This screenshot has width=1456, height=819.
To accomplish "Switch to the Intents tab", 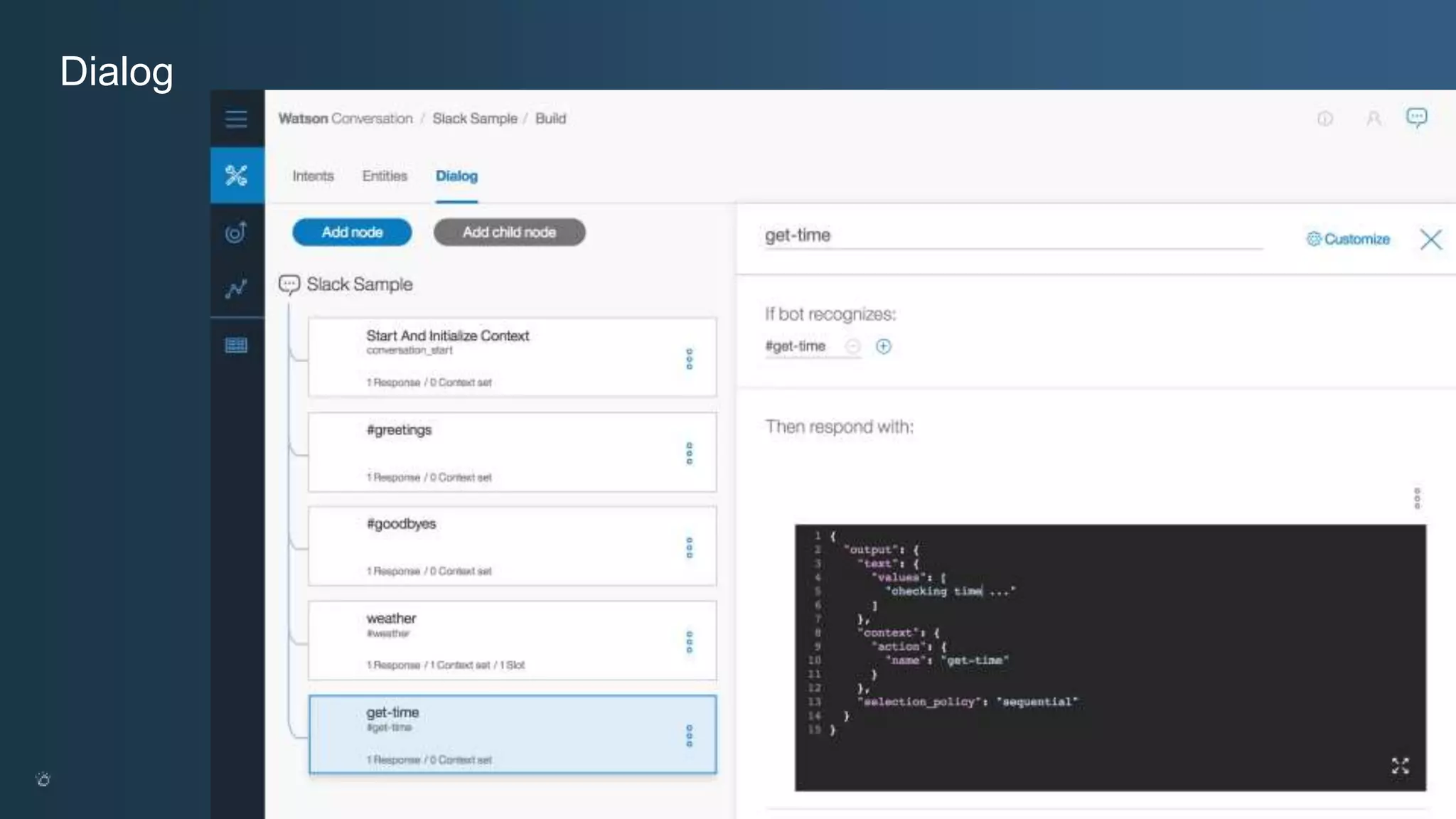I will click(313, 176).
